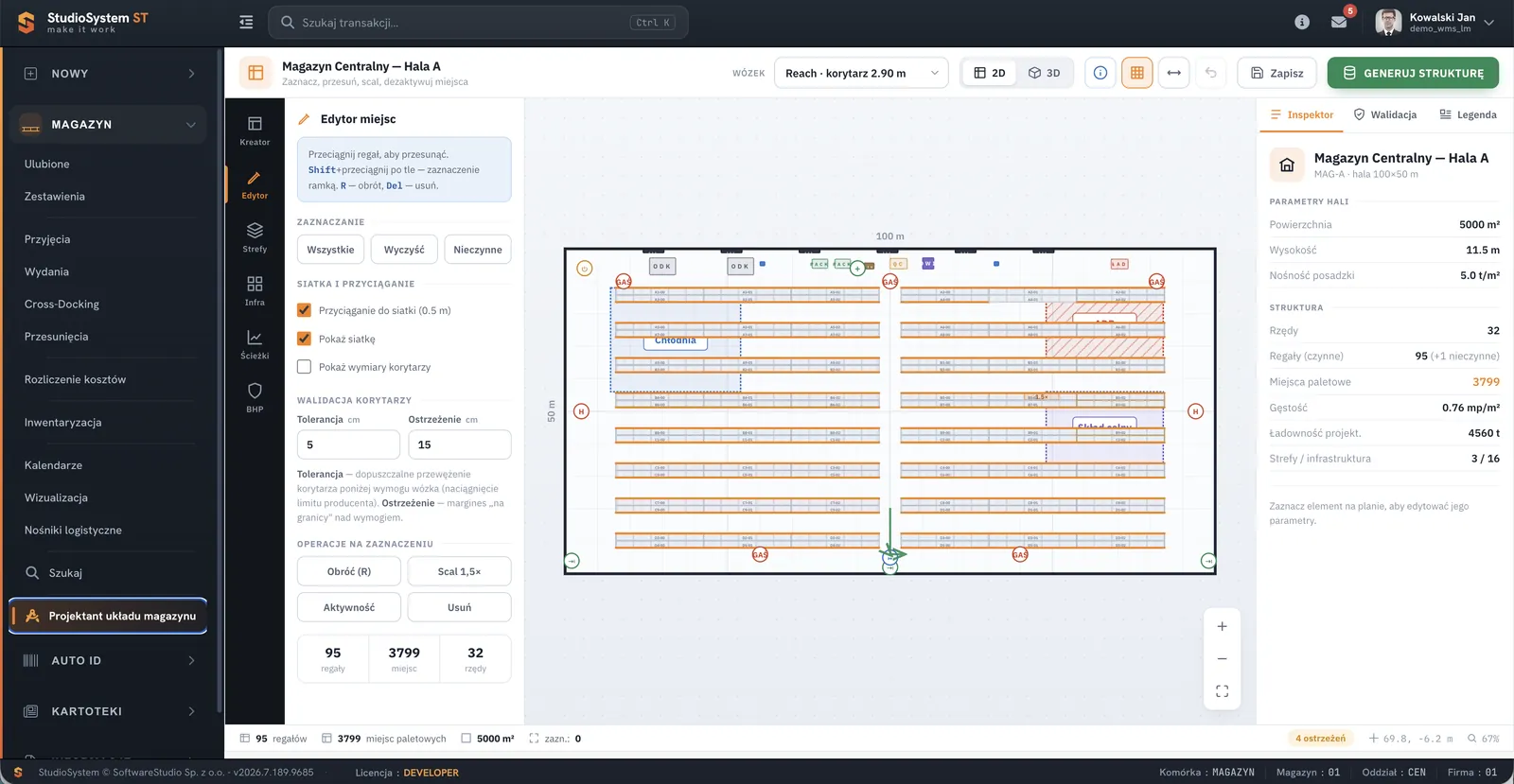This screenshot has height=784, width=1514.
Task: Enable Pokaż wymiary korytarzy checkbox
Action: pyautogui.click(x=304, y=367)
